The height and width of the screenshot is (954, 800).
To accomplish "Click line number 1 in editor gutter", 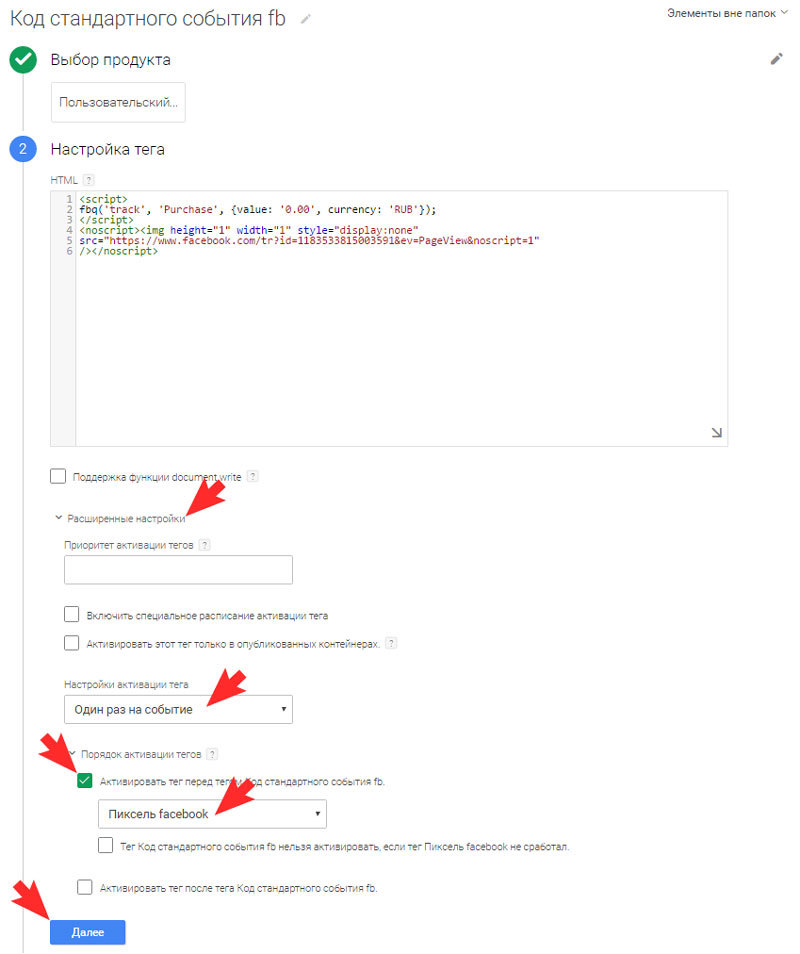I will click(69, 199).
